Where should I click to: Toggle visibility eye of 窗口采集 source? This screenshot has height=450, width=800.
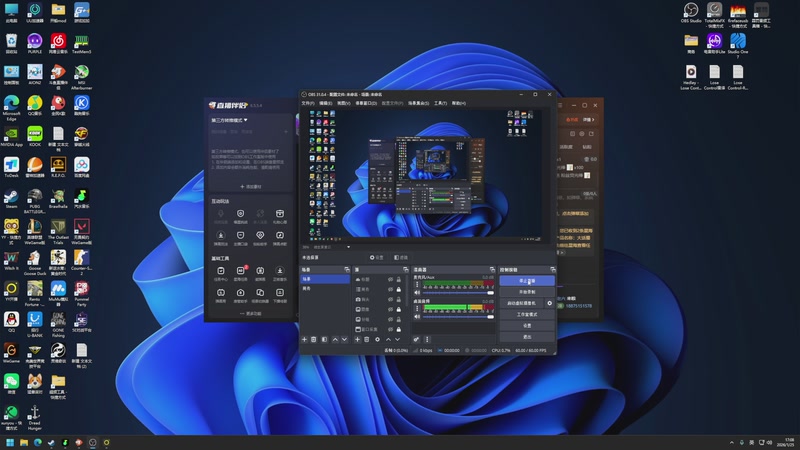tap(390, 330)
